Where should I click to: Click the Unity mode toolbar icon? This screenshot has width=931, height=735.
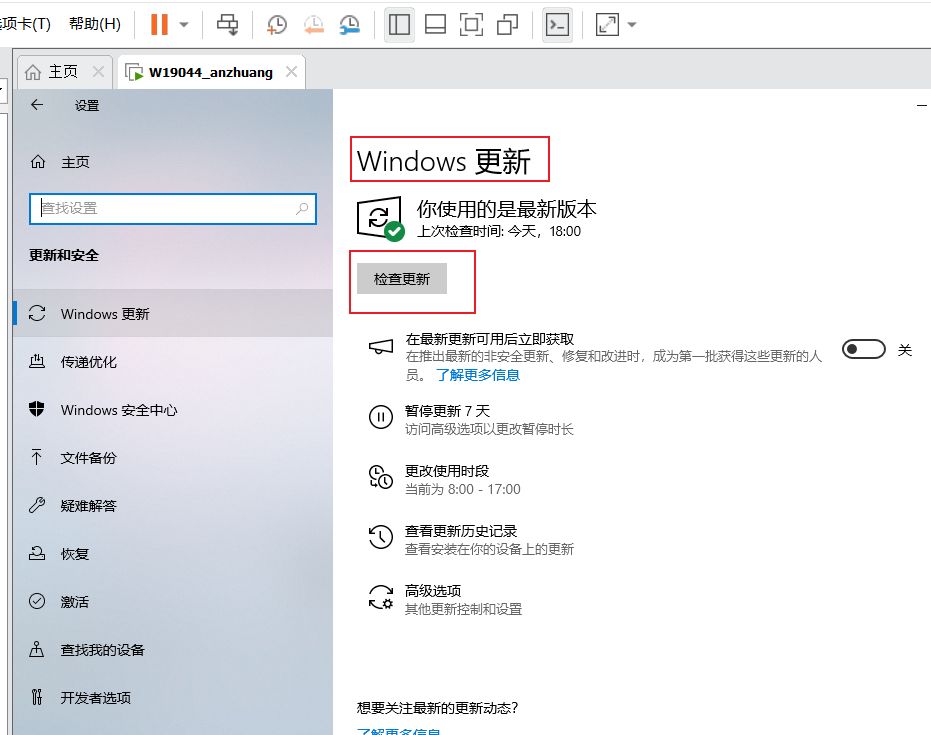tap(508, 25)
